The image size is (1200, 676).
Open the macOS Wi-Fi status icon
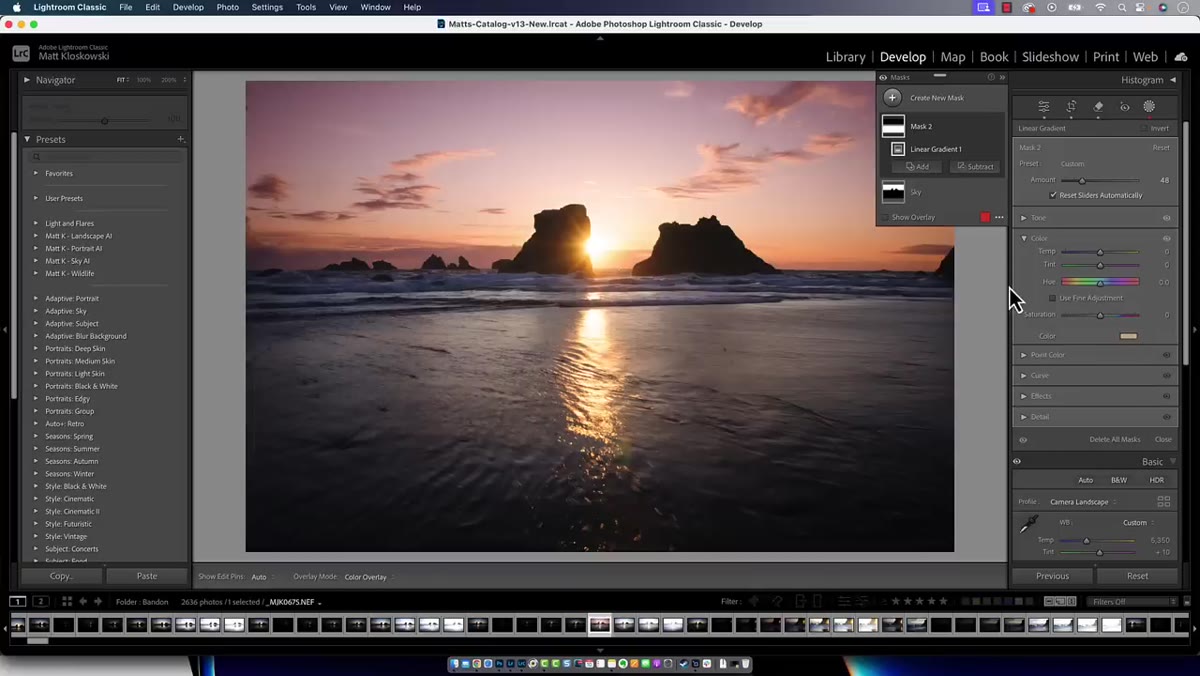click(1100, 7)
